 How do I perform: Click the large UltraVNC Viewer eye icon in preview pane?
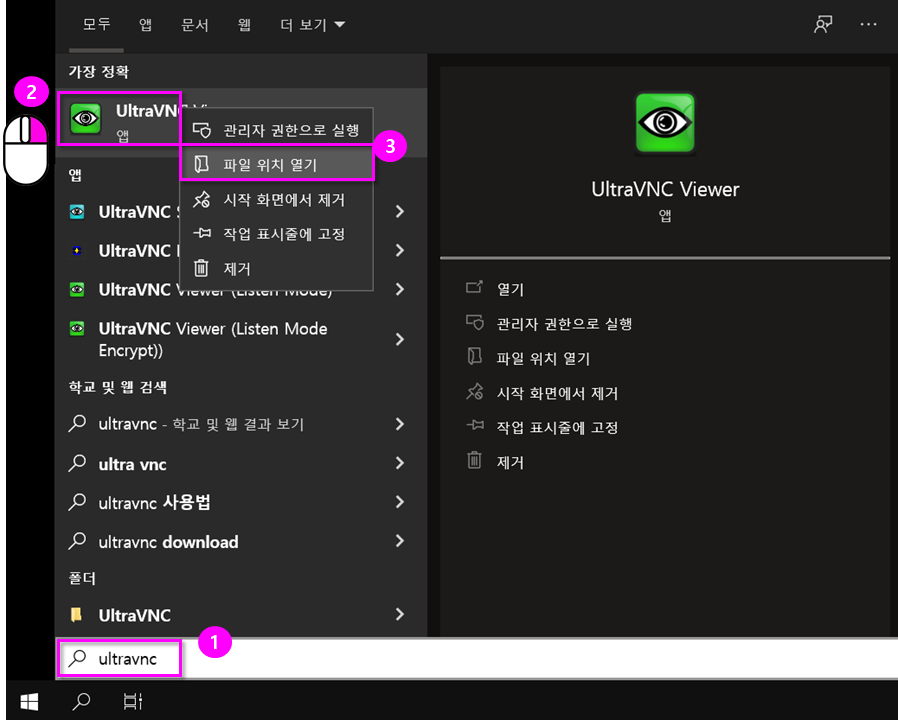[665, 123]
